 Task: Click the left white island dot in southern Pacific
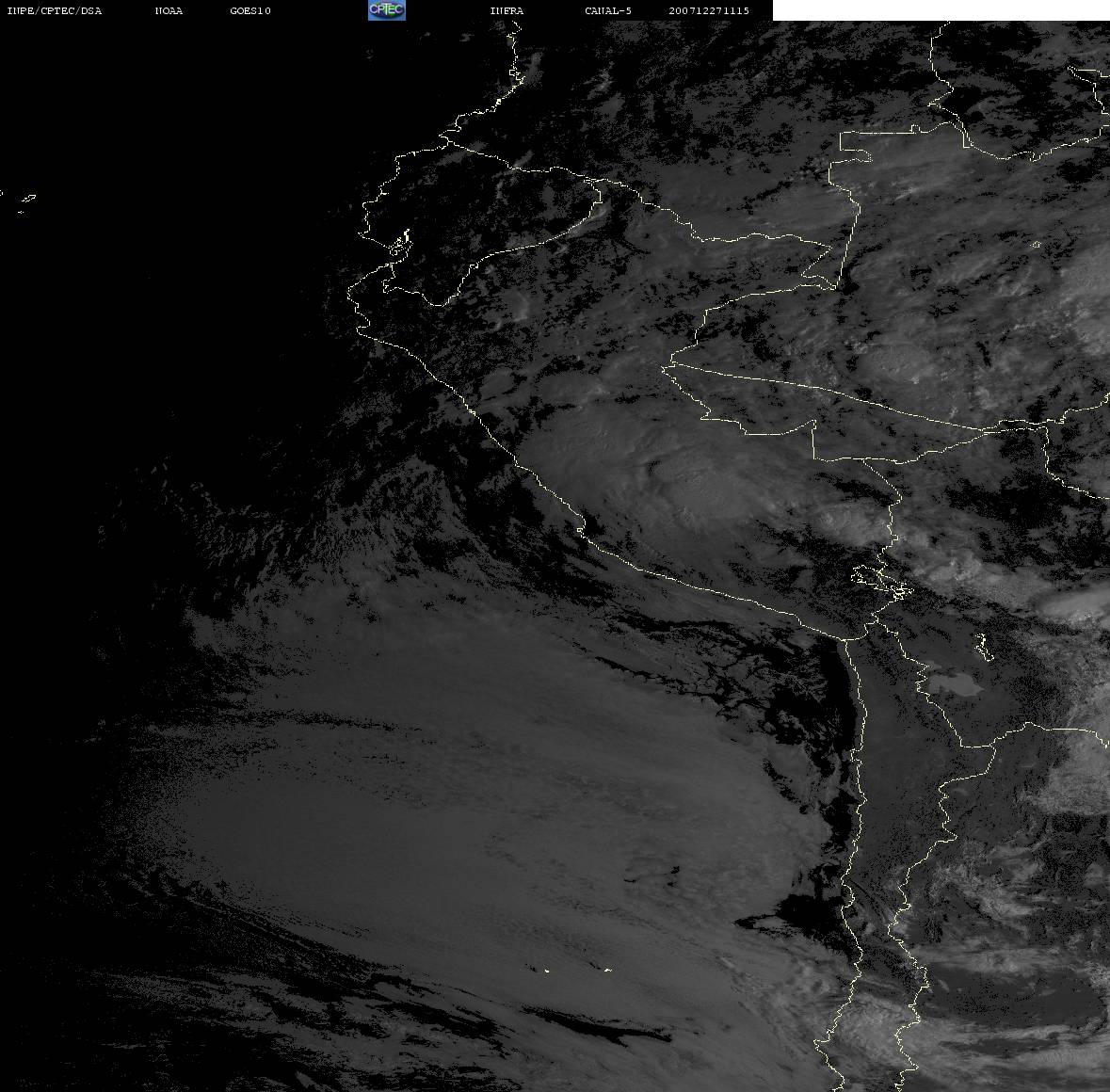point(546,969)
